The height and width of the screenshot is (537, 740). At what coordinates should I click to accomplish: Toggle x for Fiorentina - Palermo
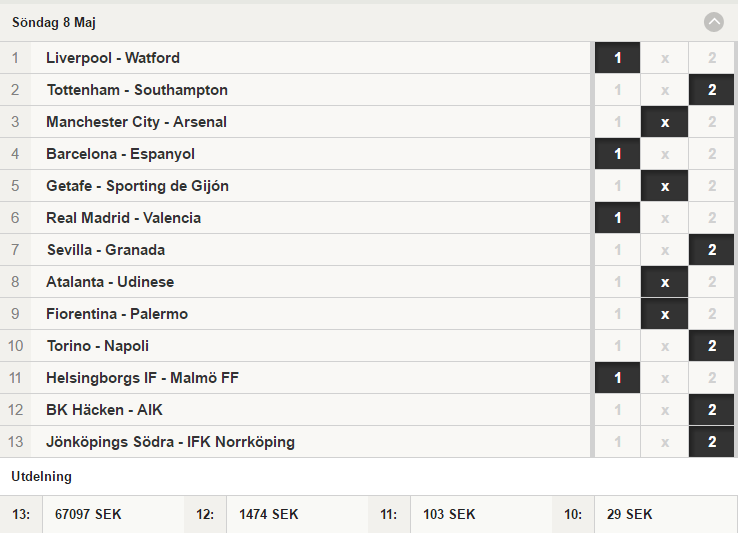(x=664, y=314)
